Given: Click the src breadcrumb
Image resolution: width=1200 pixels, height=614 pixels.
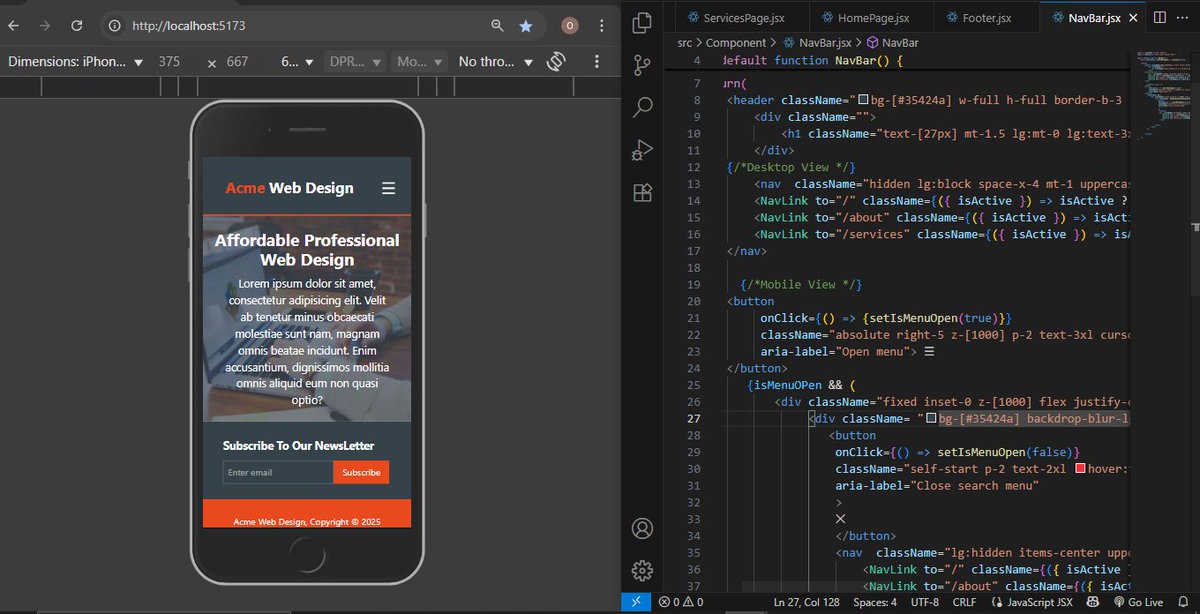Looking at the screenshot, I should point(685,43).
